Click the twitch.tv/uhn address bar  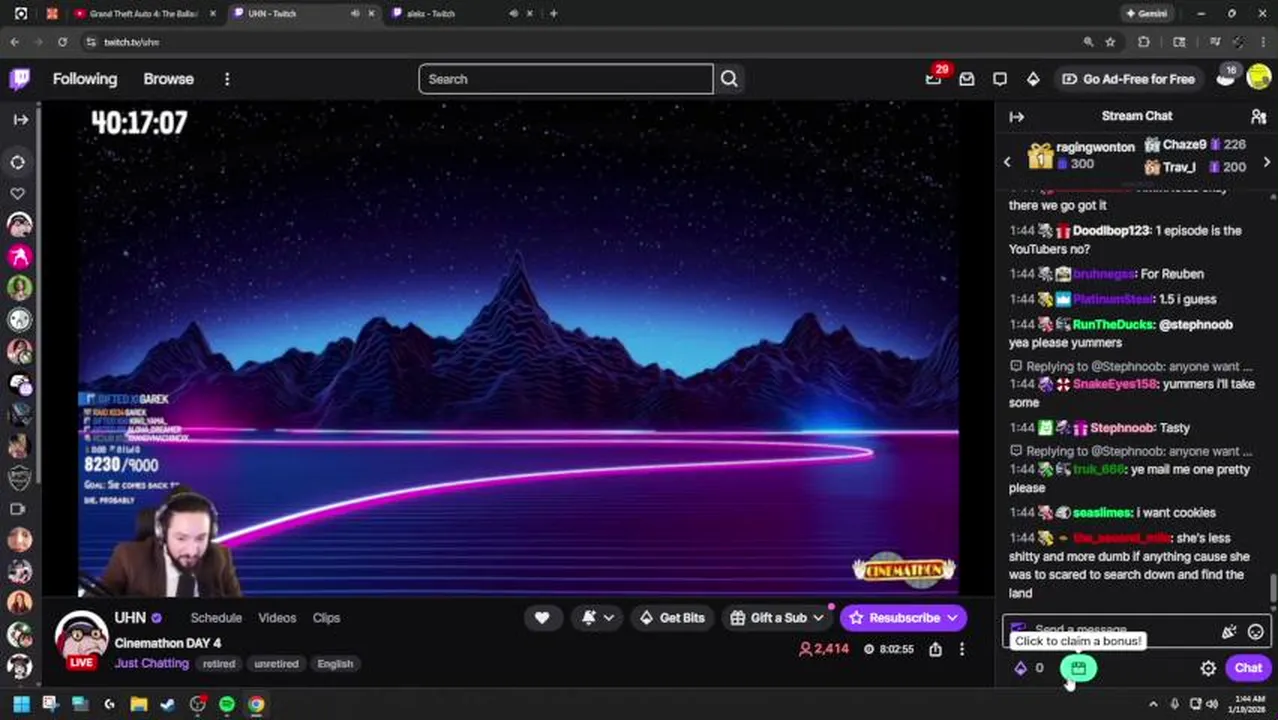(580, 42)
